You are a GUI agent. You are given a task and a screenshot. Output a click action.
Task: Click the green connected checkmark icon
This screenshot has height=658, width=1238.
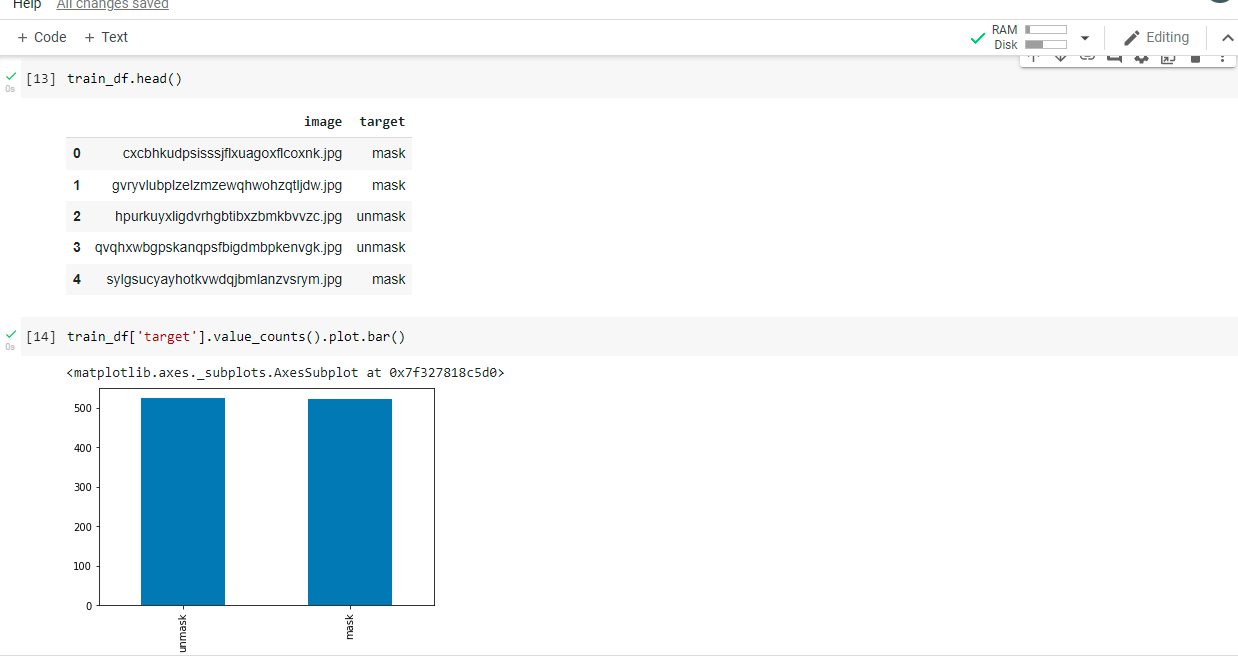pos(978,38)
